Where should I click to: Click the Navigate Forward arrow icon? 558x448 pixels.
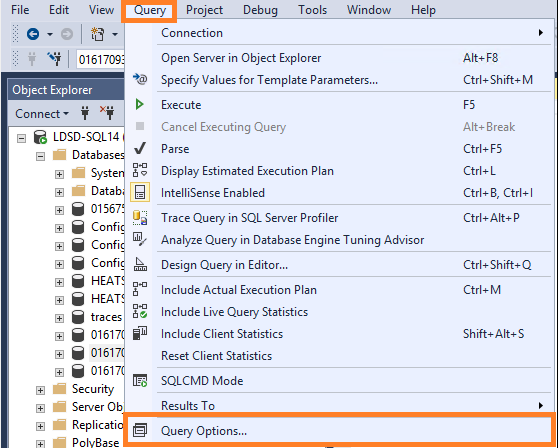pos(67,34)
